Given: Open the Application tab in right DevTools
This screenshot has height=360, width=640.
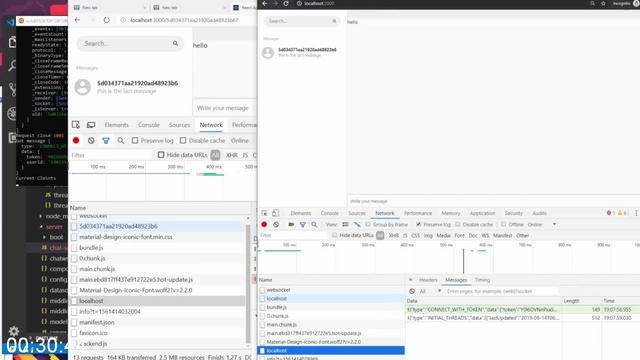Looking at the screenshot, I should point(482,213).
